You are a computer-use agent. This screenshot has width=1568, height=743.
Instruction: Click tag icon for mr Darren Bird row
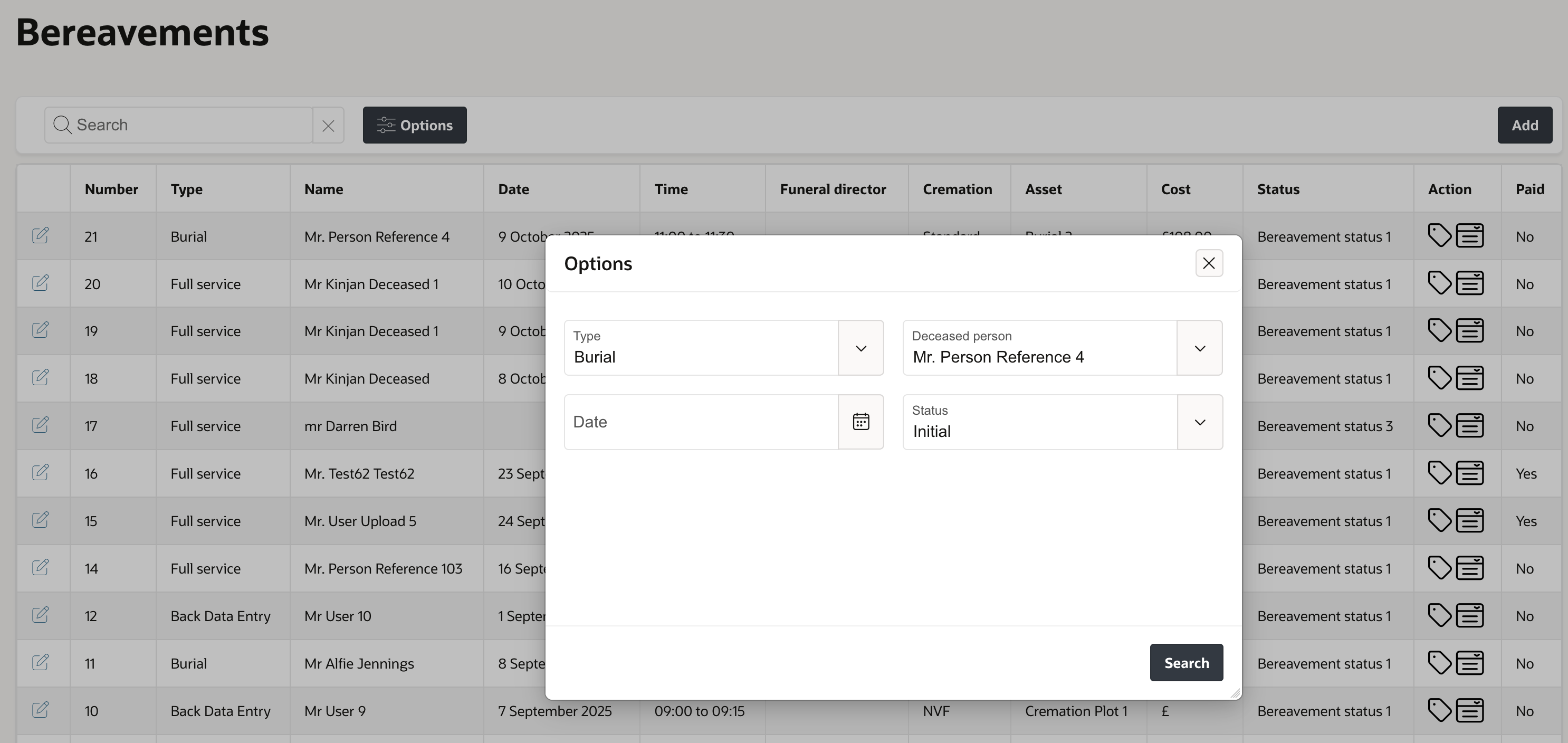click(x=1440, y=425)
